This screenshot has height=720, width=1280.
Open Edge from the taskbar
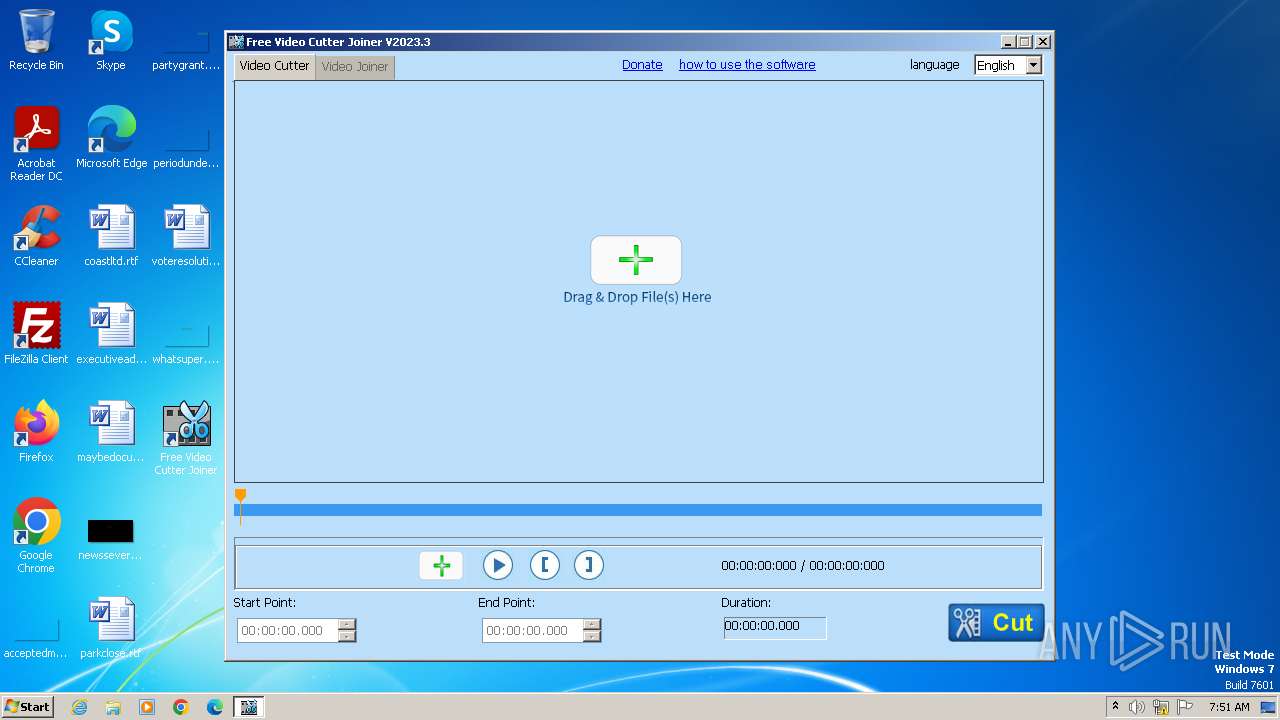[x=215, y=707]
